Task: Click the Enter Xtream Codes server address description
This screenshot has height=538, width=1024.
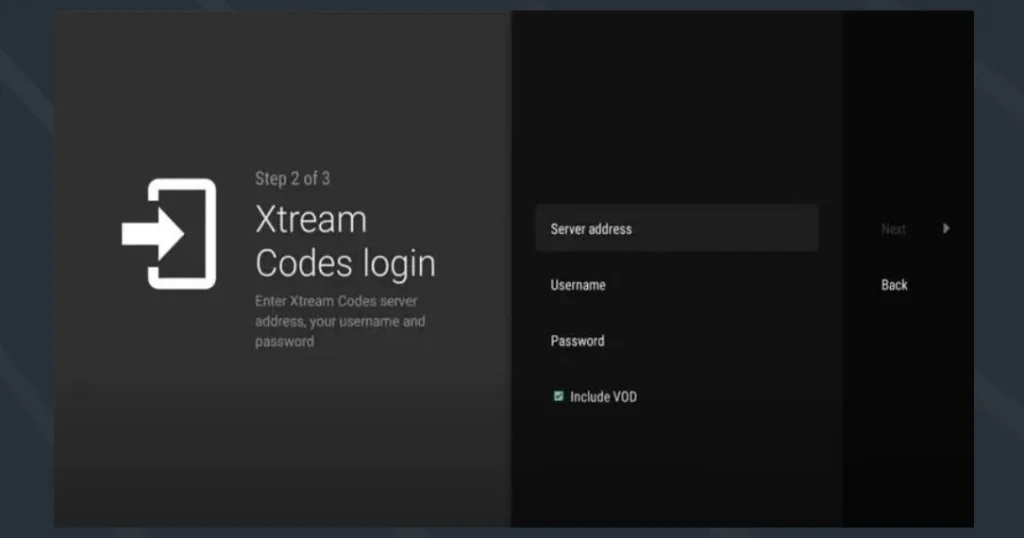Action: [340, 321]
